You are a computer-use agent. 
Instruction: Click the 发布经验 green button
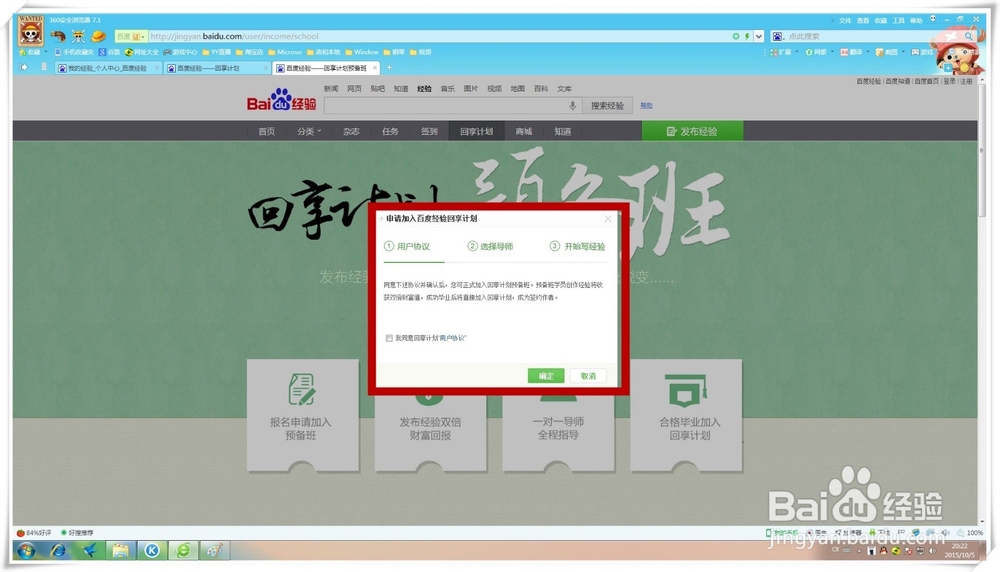(692, 131)
